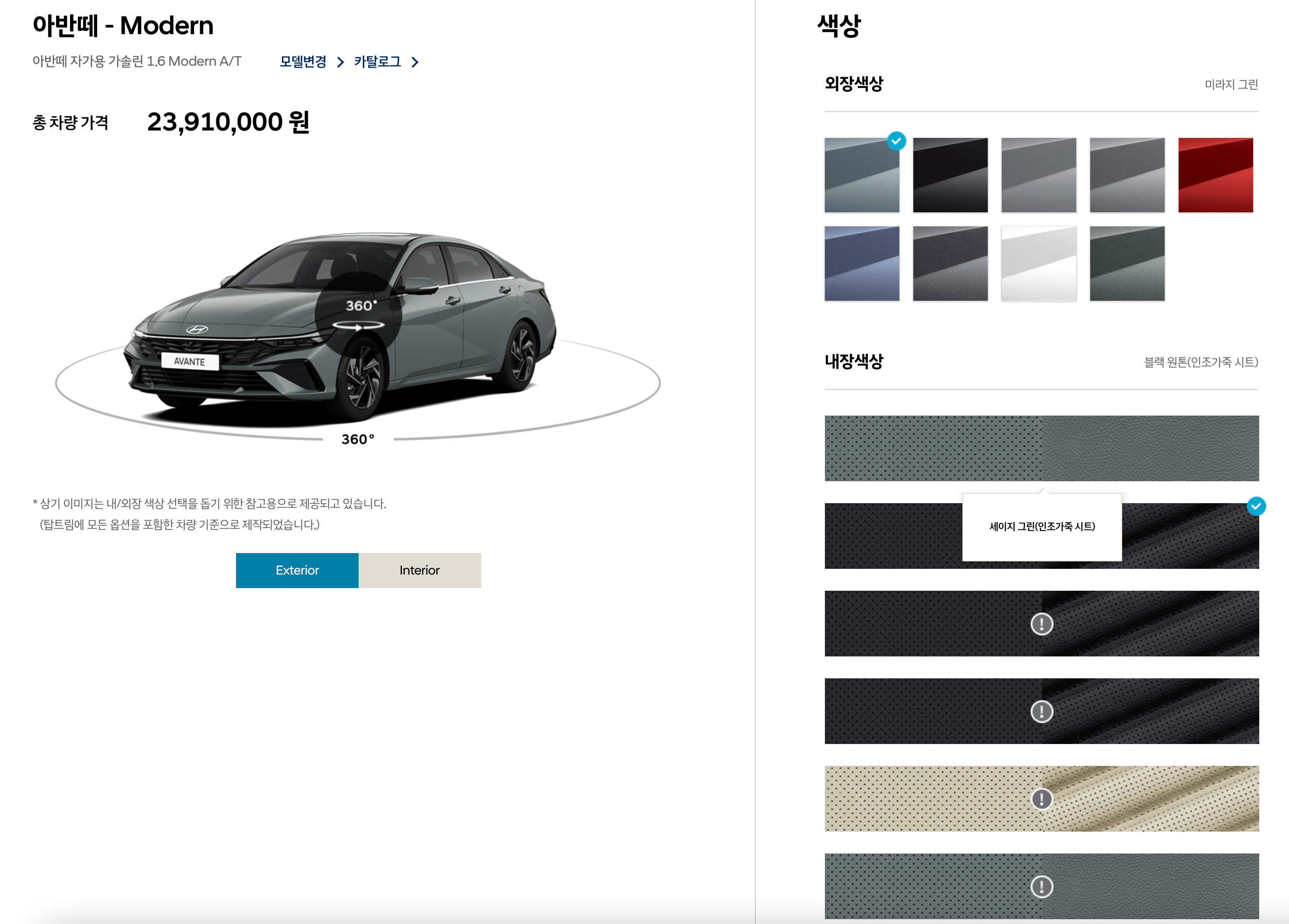Select the dark green exterior swatch
The image size is (1289, 924).
point(1127,264)
